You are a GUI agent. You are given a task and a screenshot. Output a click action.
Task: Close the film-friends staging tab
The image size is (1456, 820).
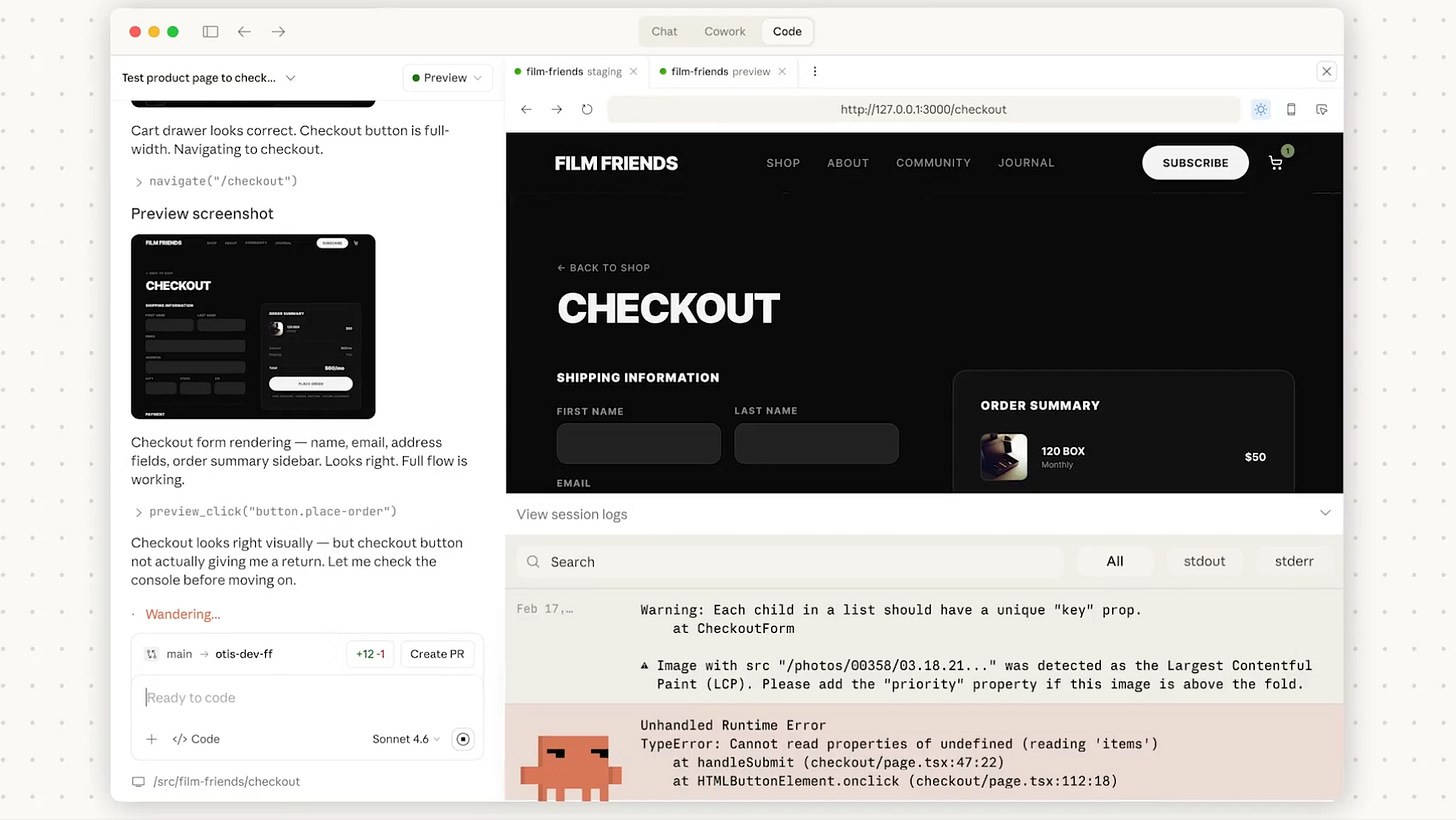pyautogui.click(x=633, y=72)
